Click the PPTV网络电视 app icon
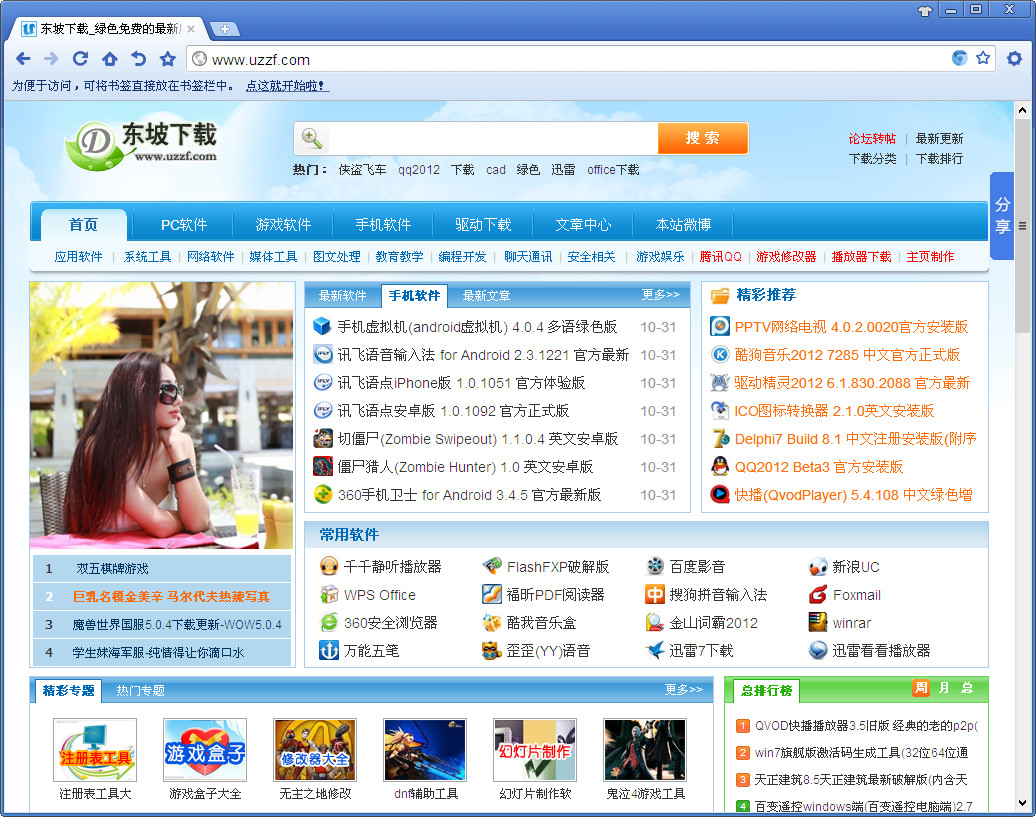 720,326
